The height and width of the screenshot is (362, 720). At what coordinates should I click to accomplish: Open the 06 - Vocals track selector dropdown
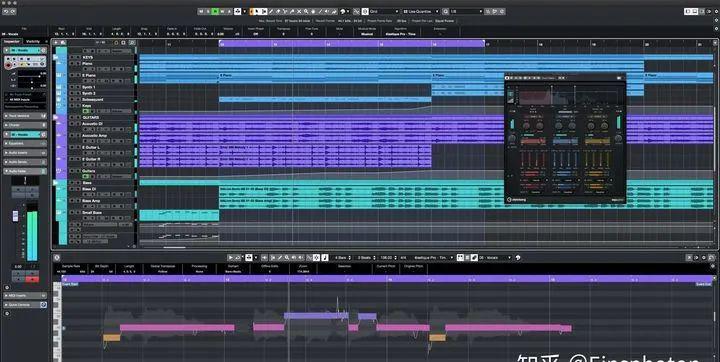(495, 258)
